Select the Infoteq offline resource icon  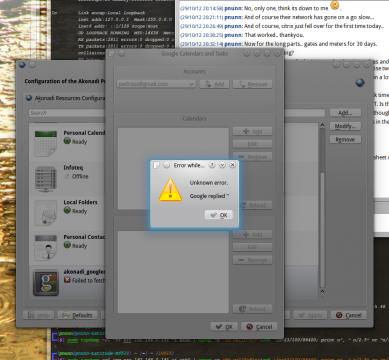[46, 179]
